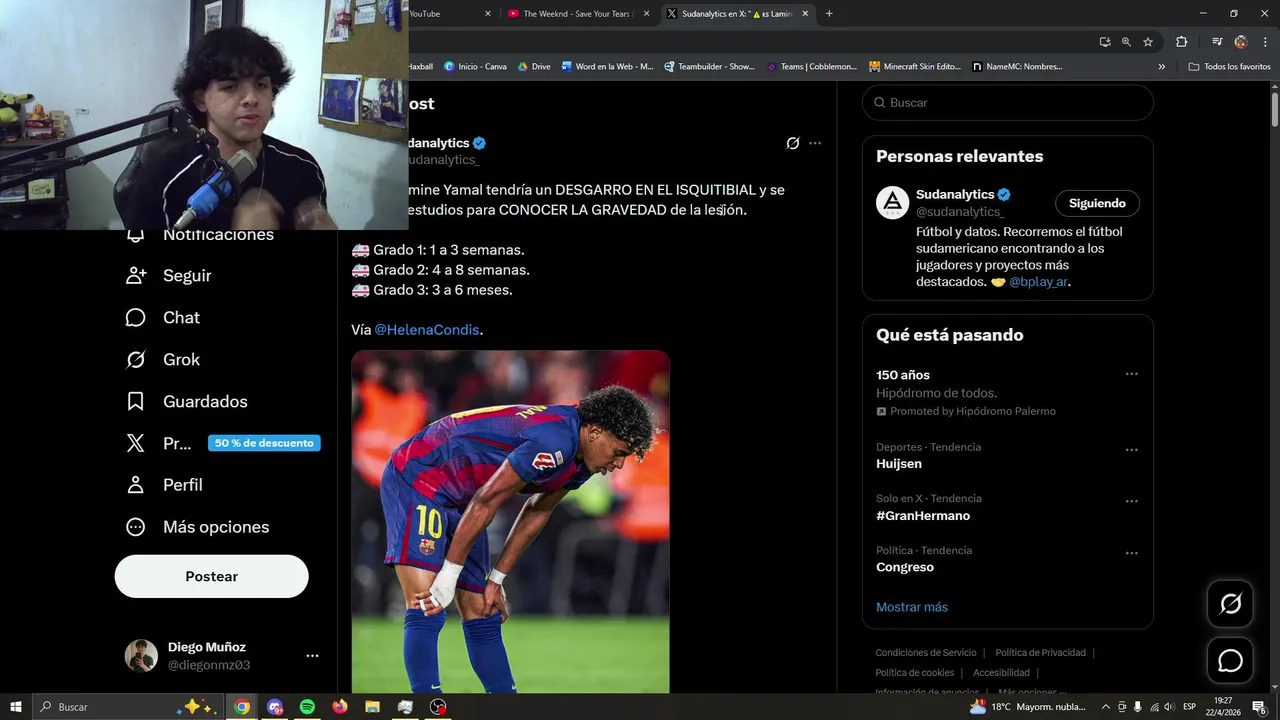Image resolution: width=1280 pixels, height=720 pixels.
Task: Open the Chrome three-dot menu
Action: click(x=1263, y=42)
